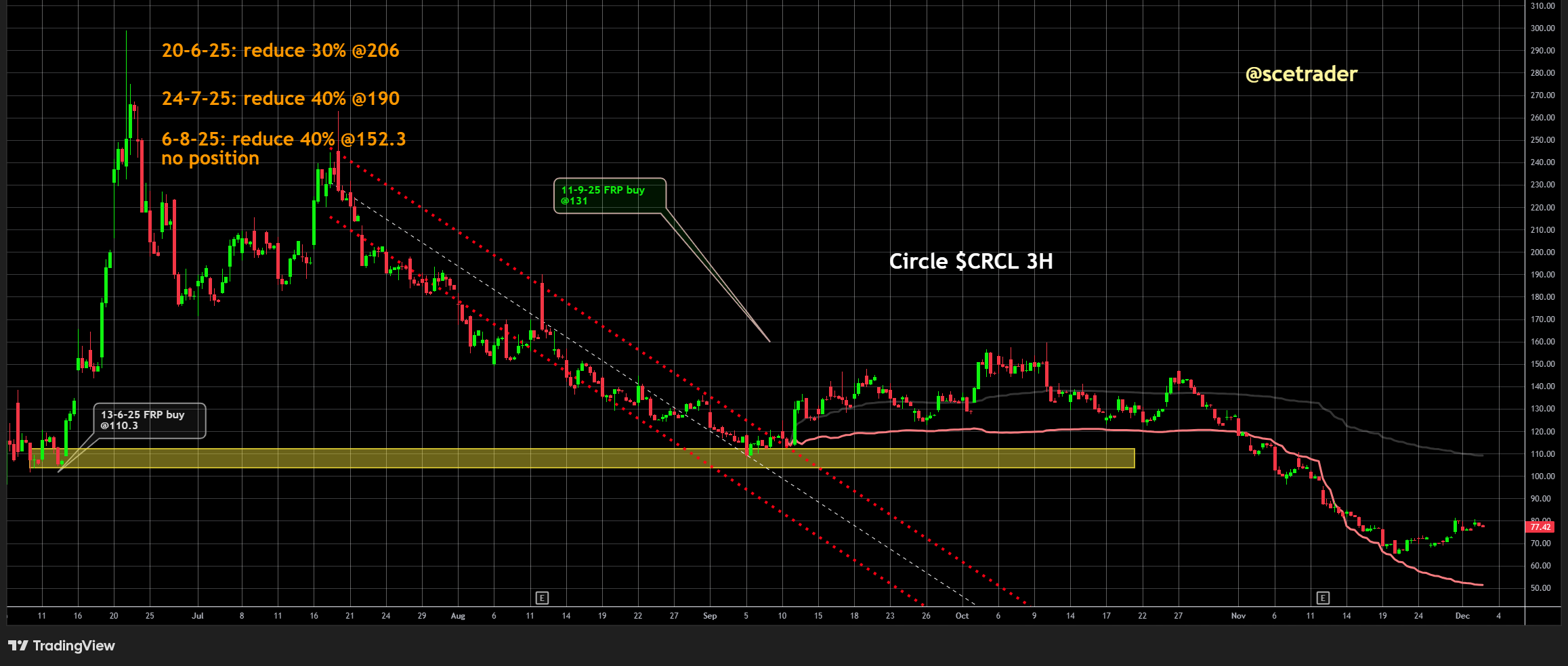Viewport: 1568px width, 666px height.
Task: Click the 50.00 price axis label
Action: [x=1541, y=588]
